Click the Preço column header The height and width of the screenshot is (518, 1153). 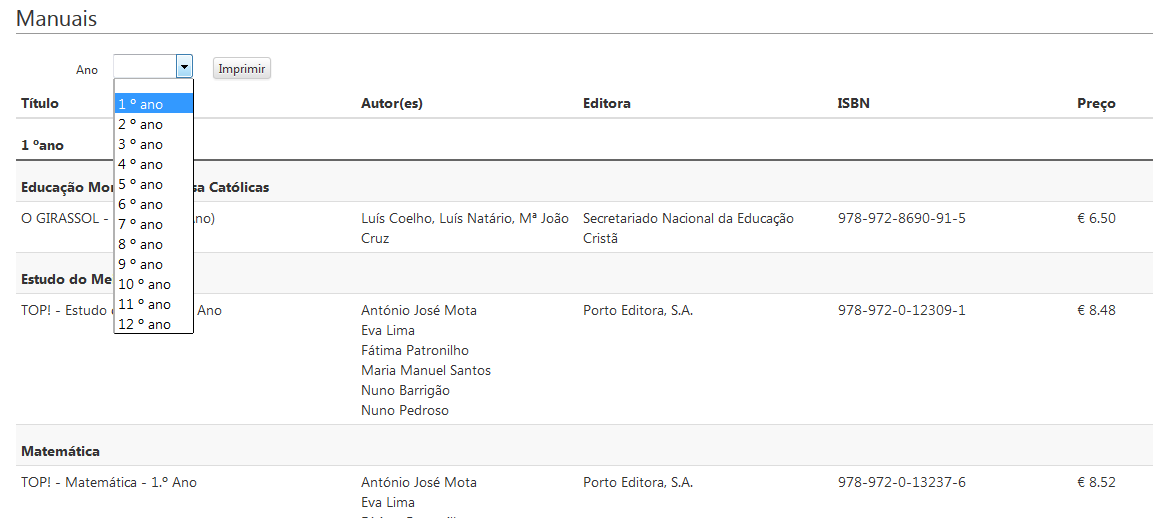pos(1096,103)
